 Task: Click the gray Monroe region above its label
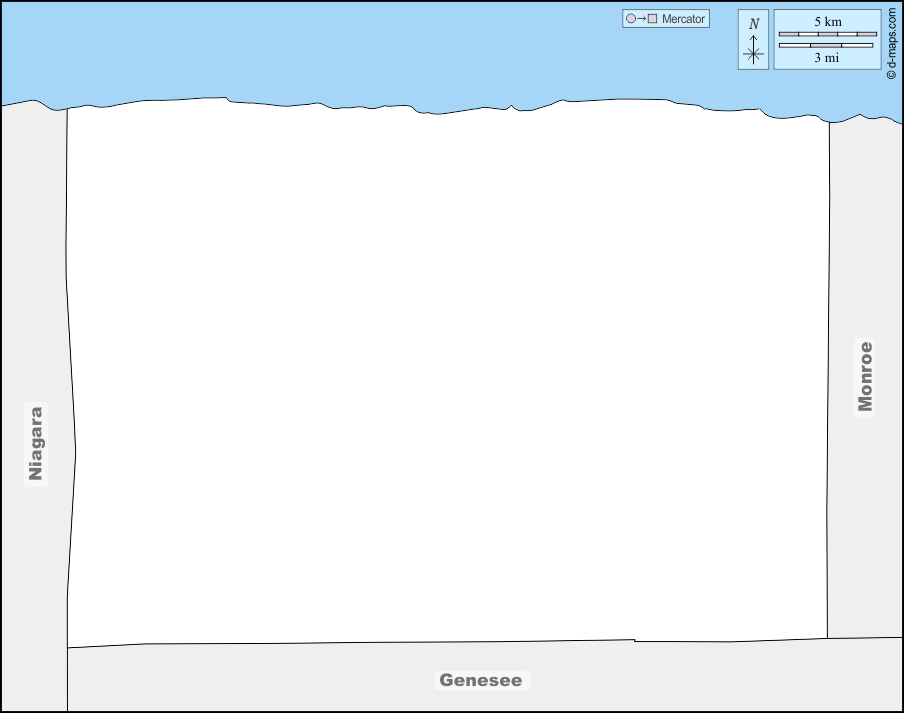point(865,230)
